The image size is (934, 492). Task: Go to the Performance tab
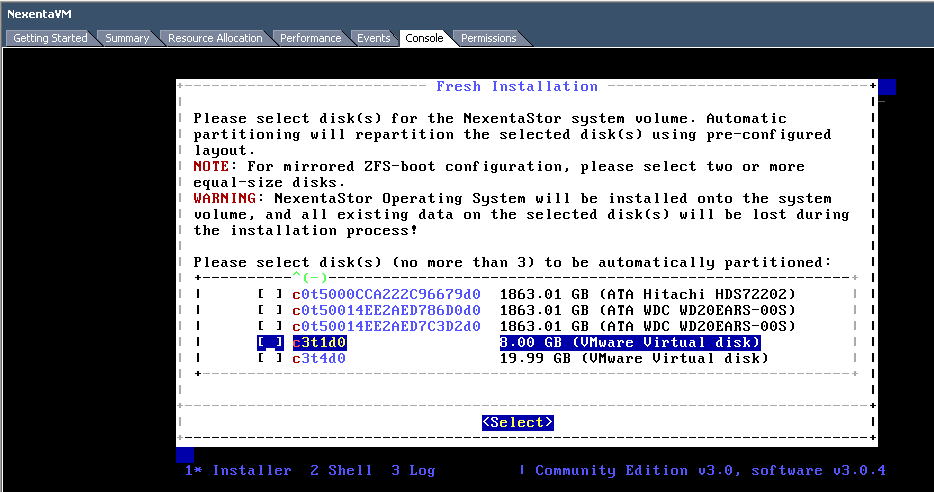click(x=310, y=38)
